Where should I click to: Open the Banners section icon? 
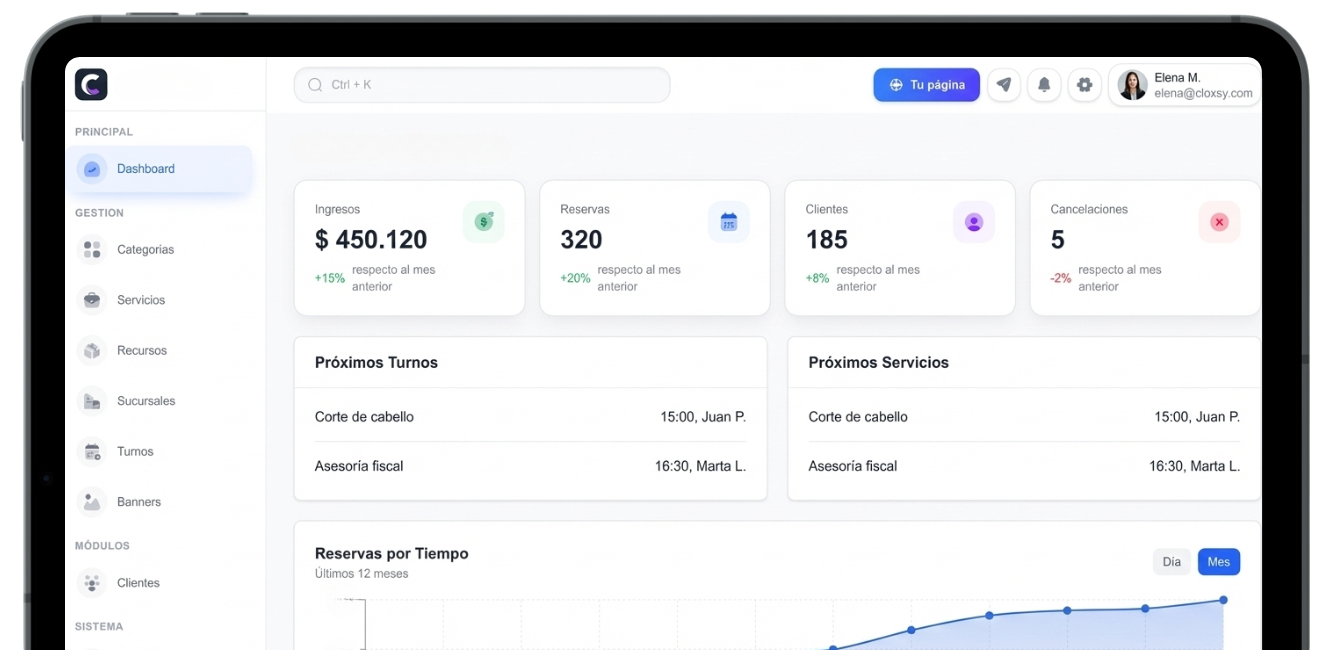pos(91,501)
